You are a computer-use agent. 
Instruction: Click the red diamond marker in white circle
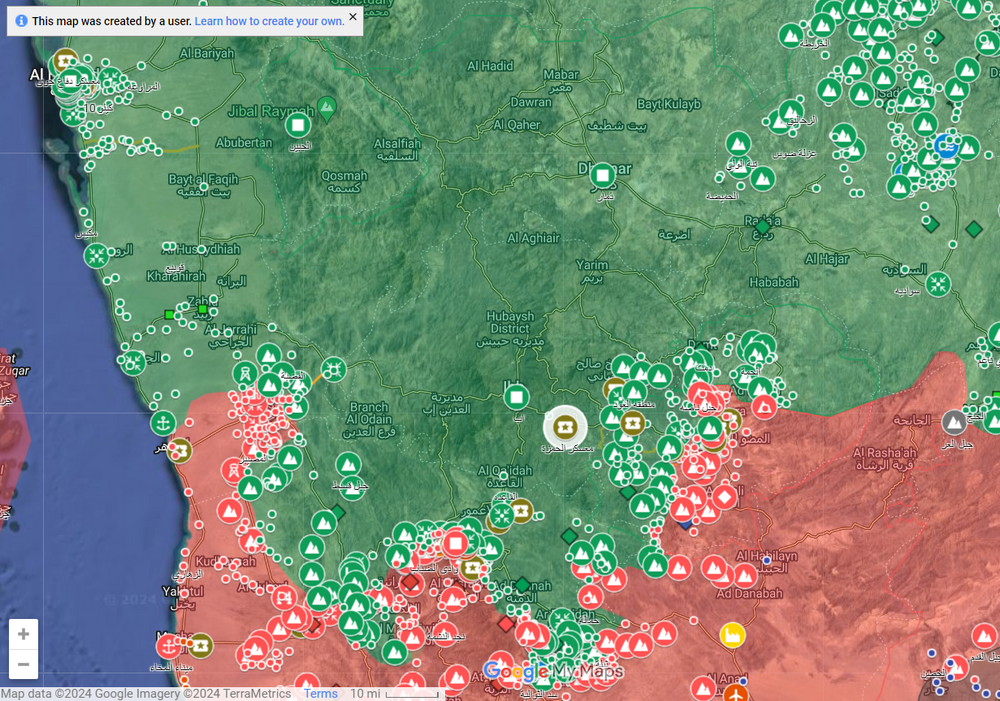[x=725, y=496]
